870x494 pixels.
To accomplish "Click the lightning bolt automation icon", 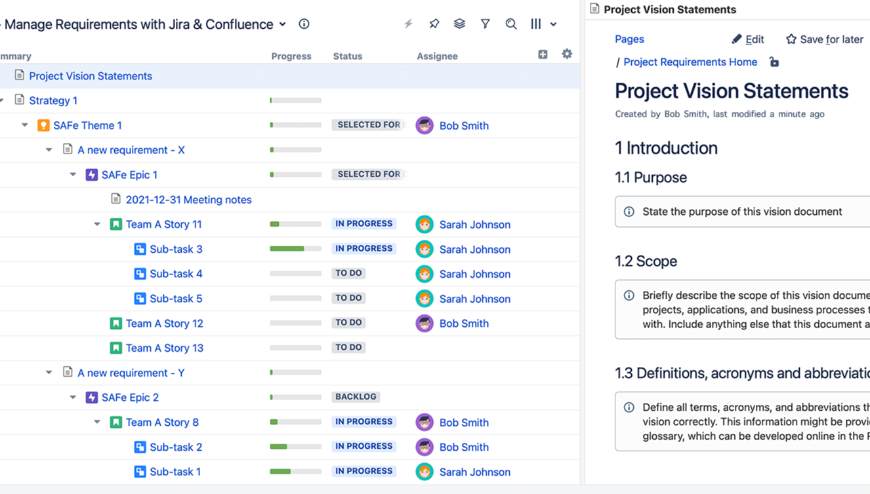I will pyautogui.click(x=408, y=24).
